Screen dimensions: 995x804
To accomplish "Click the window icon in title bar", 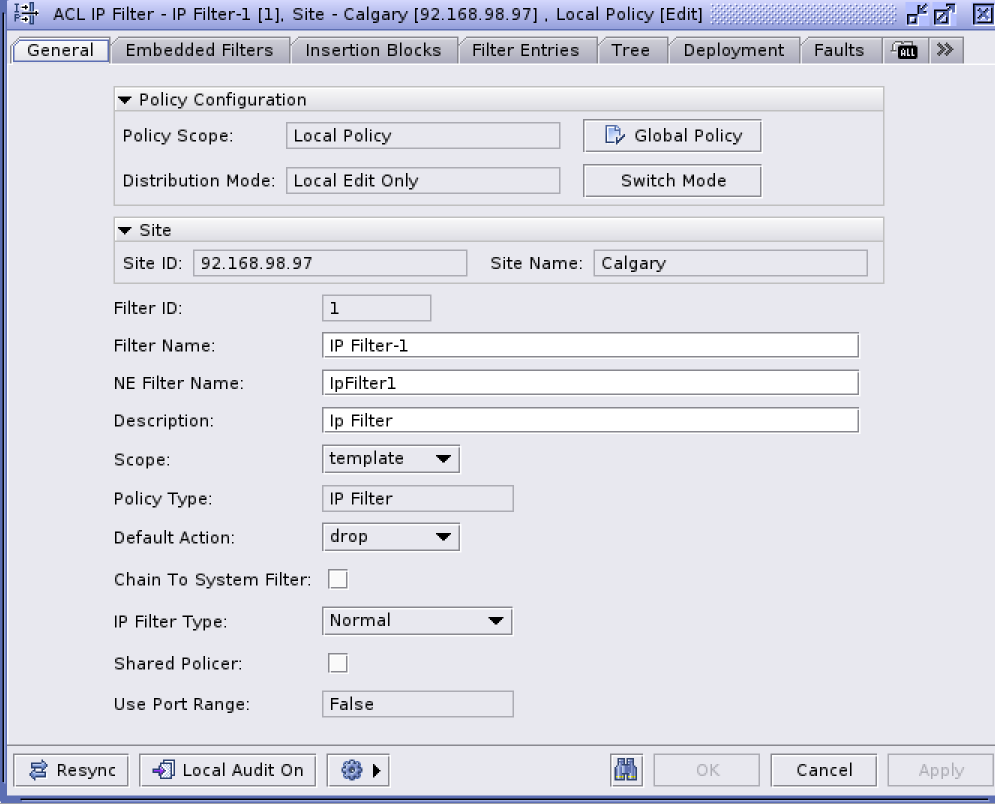I will click(x=26, y=15).
